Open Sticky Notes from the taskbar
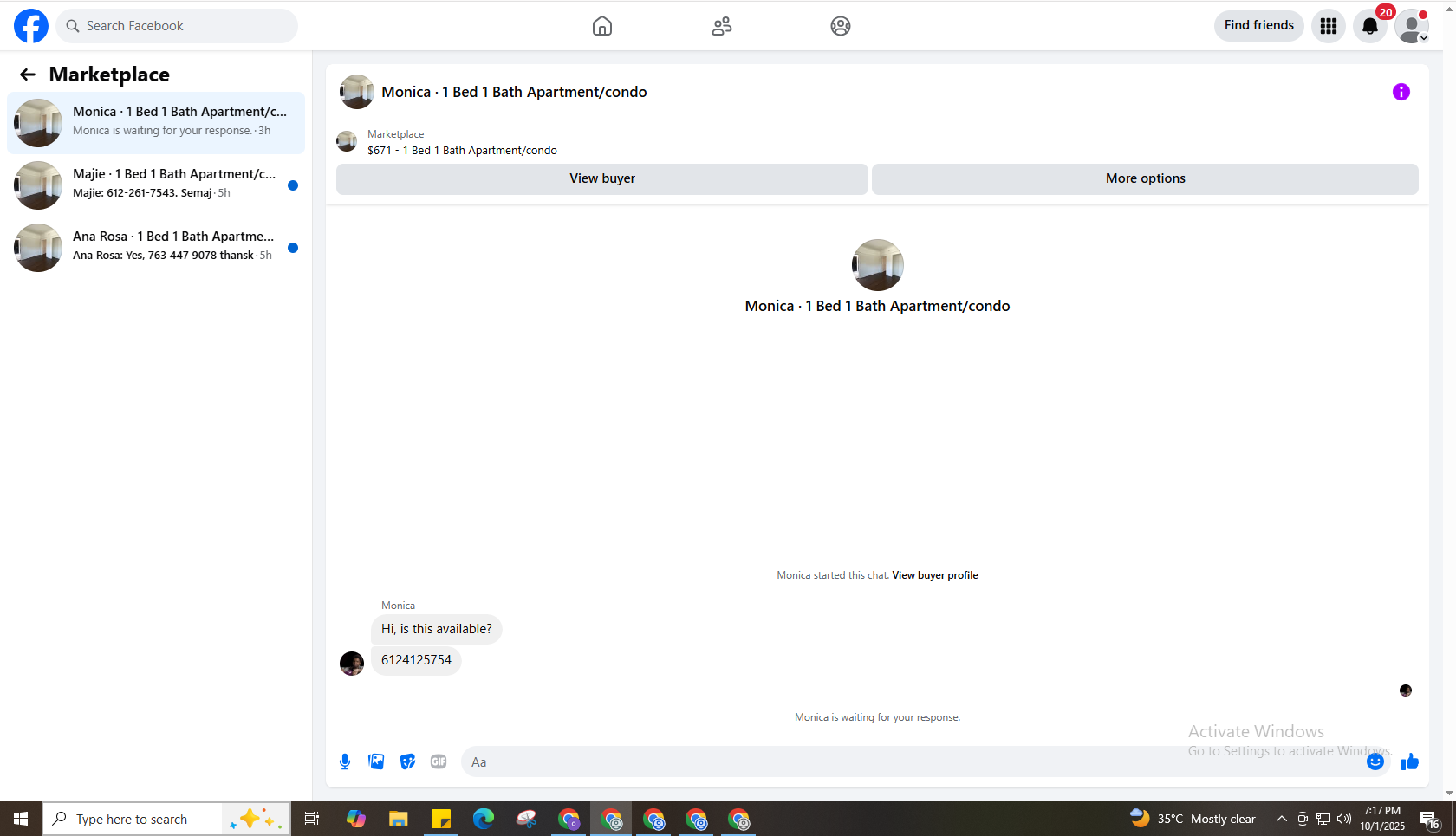The height and width of the screenshot is (836, 1456). tap(441, 819)
